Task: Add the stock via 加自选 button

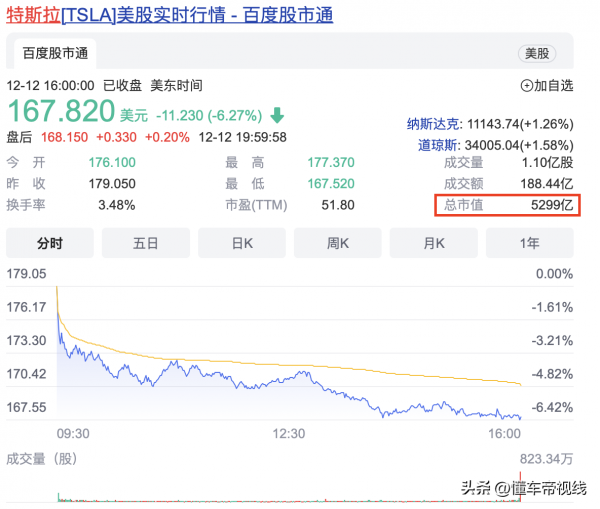Action: tap(547, 85)
